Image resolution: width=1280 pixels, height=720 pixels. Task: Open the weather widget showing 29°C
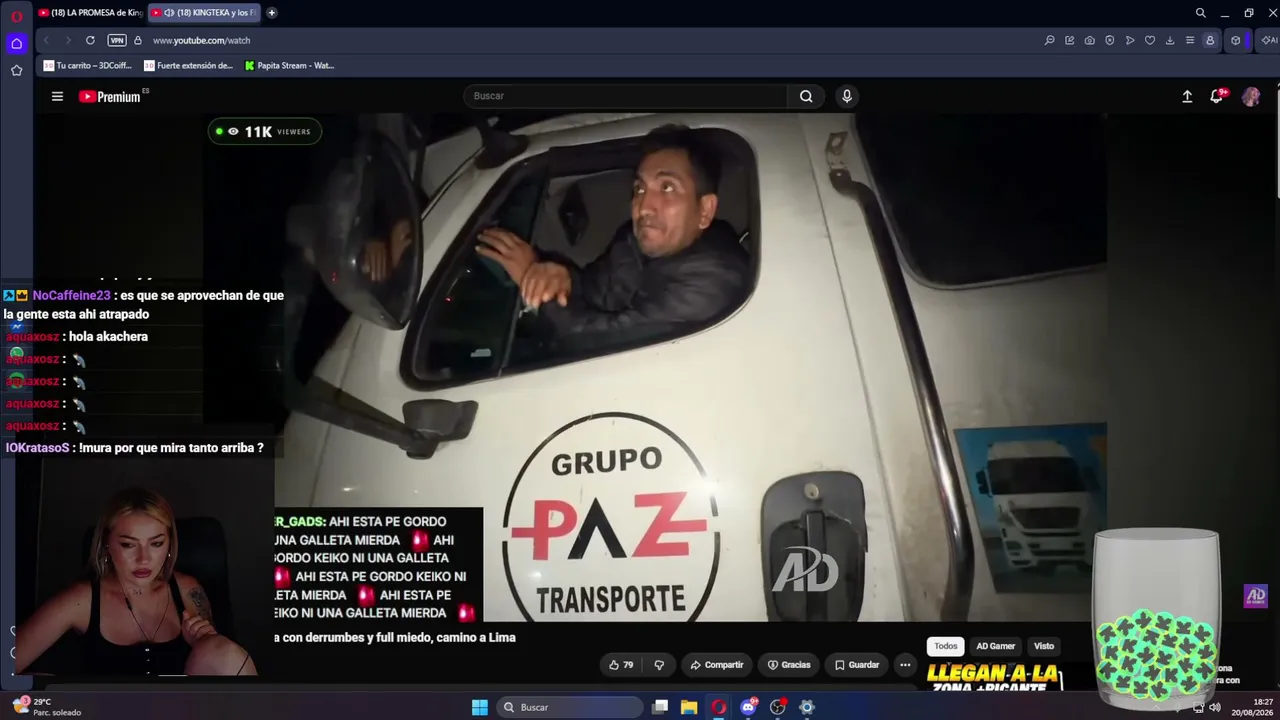pos(47,707)
